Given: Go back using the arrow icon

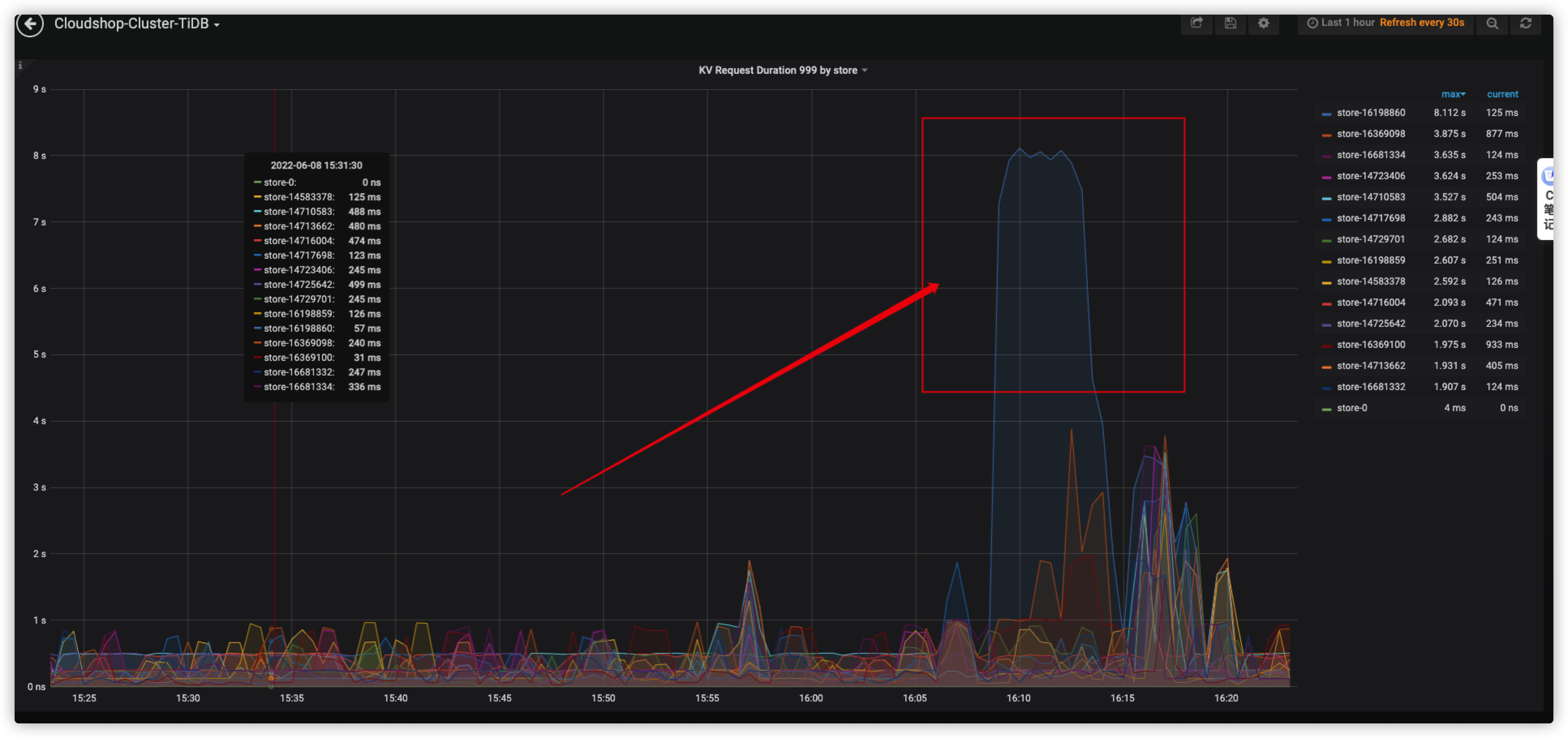Looking at the screenshot, I should (30, 24).
